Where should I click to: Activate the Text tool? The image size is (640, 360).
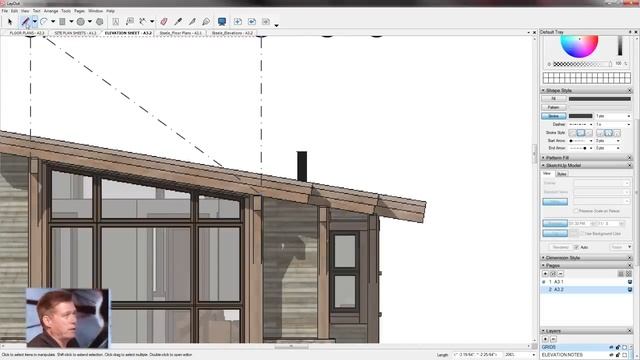click(x=116, y=22)
